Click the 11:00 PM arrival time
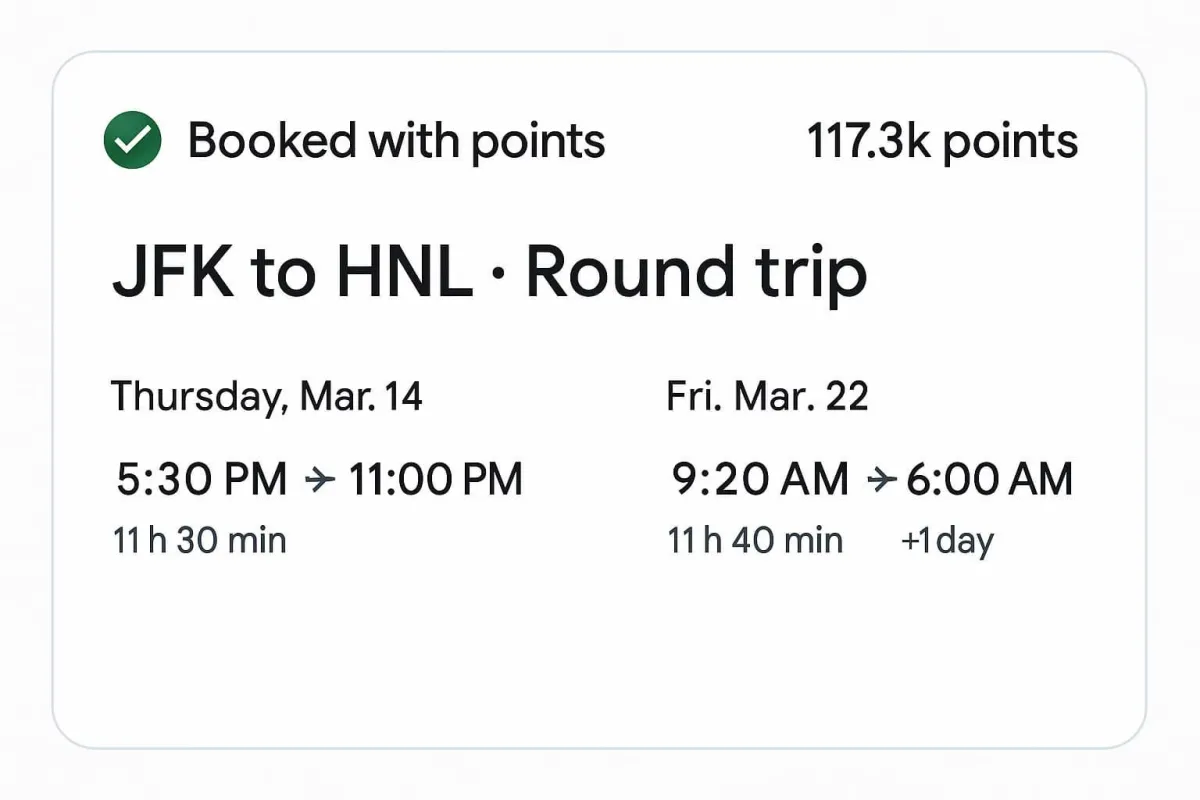Image resolution: width=1200 pixels, height=800 pixels. (435, 480)
